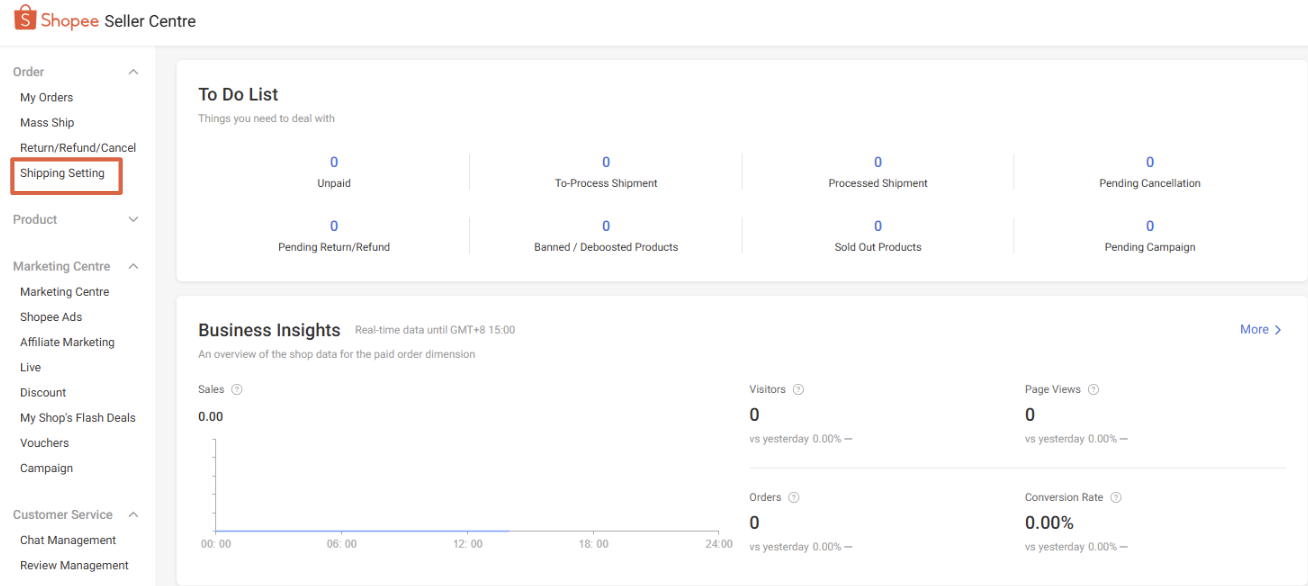Click the help icon beside Conversion Rate

(1116, 497)
